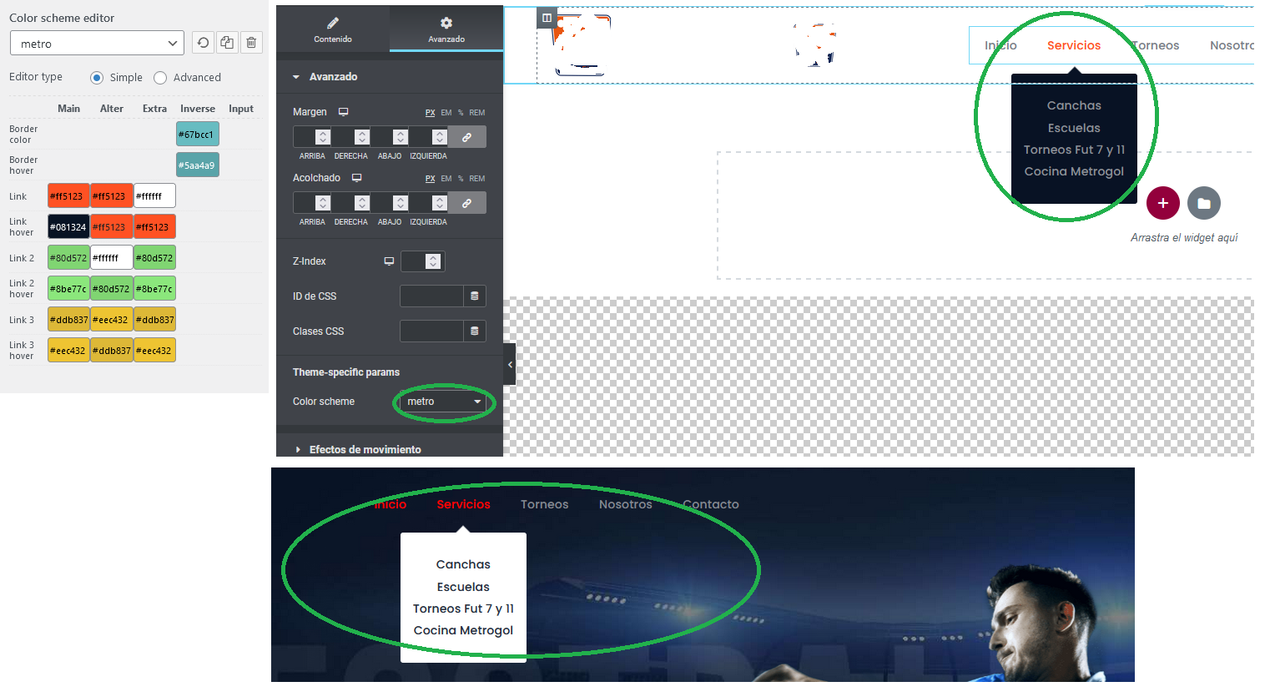Click Nosotros in the bottom site menu
The width and height of the screenshot is (1280, 693).
pos(625,504)
